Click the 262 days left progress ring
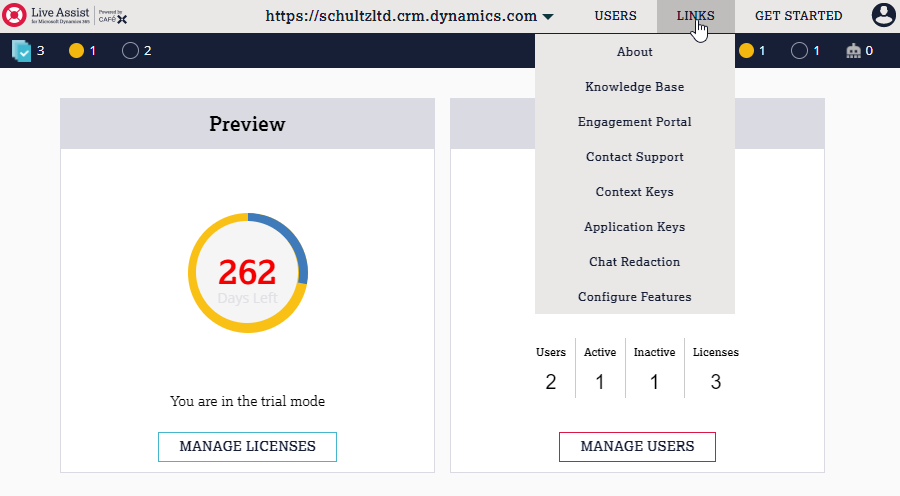Screen dimensions: 900x496 coord(248,273)
